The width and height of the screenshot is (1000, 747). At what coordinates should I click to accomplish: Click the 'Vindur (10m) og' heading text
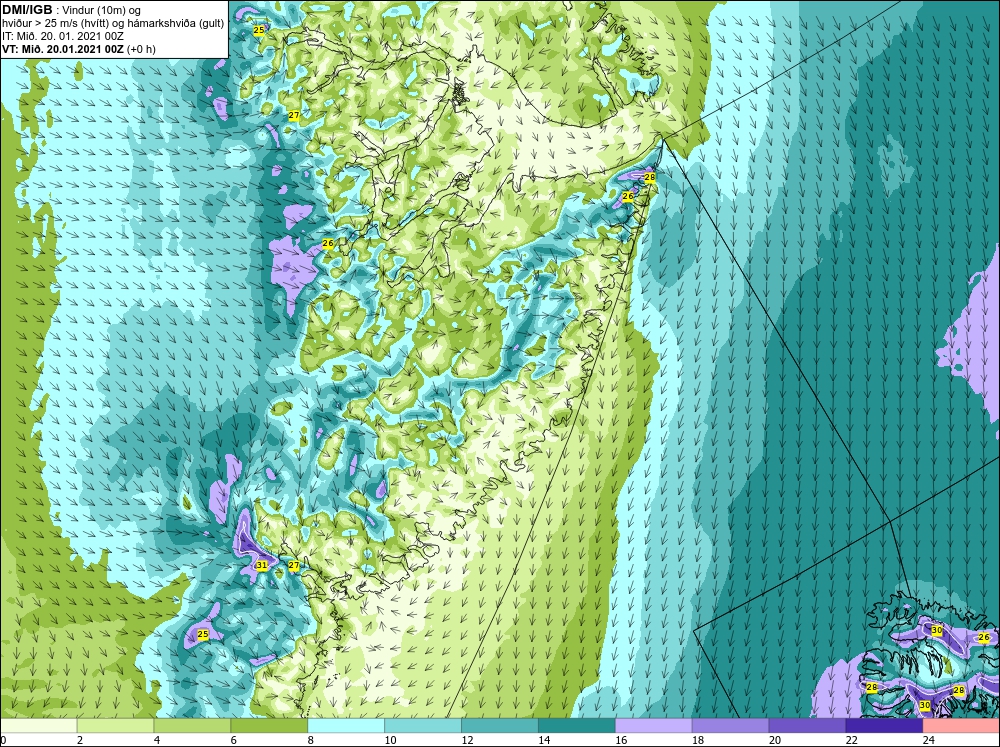102,10
